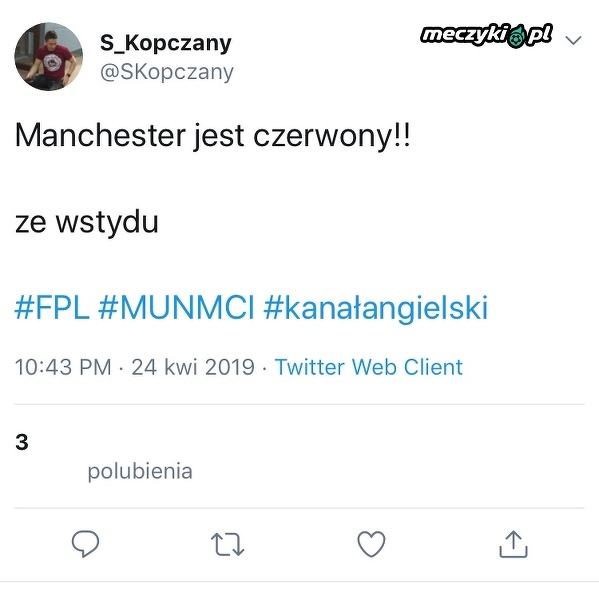Open the S_Kopczany display name

click(165, 43)
